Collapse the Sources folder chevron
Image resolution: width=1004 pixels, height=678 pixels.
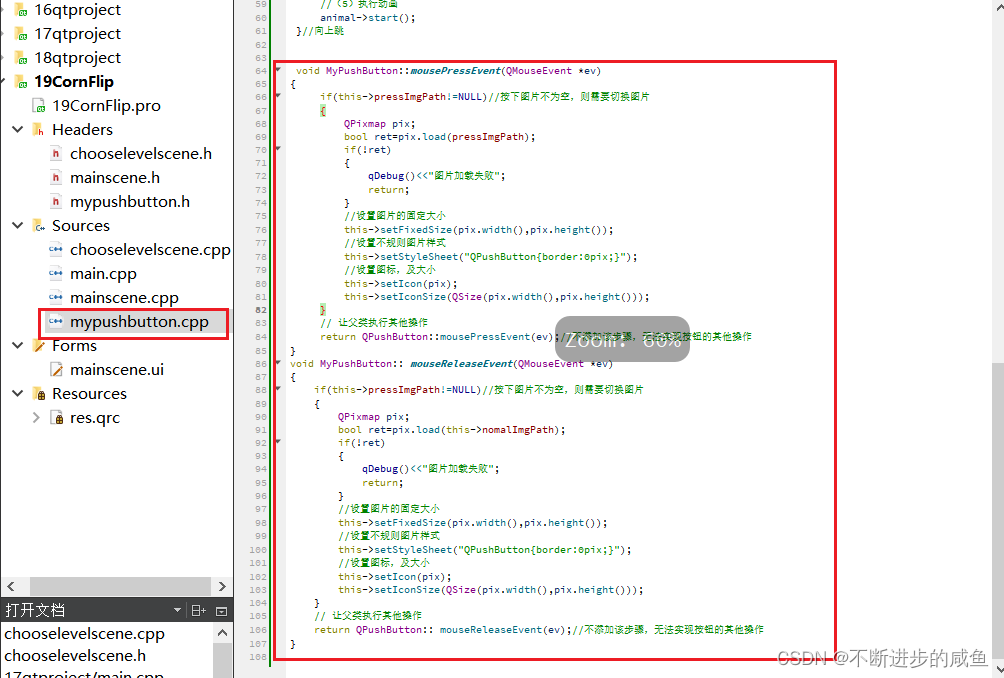[x=18, y=225]
